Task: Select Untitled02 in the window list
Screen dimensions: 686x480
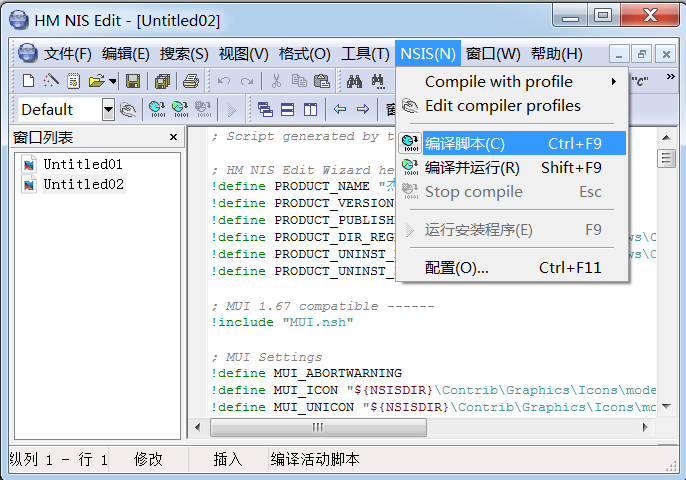Action: [83, 184]
